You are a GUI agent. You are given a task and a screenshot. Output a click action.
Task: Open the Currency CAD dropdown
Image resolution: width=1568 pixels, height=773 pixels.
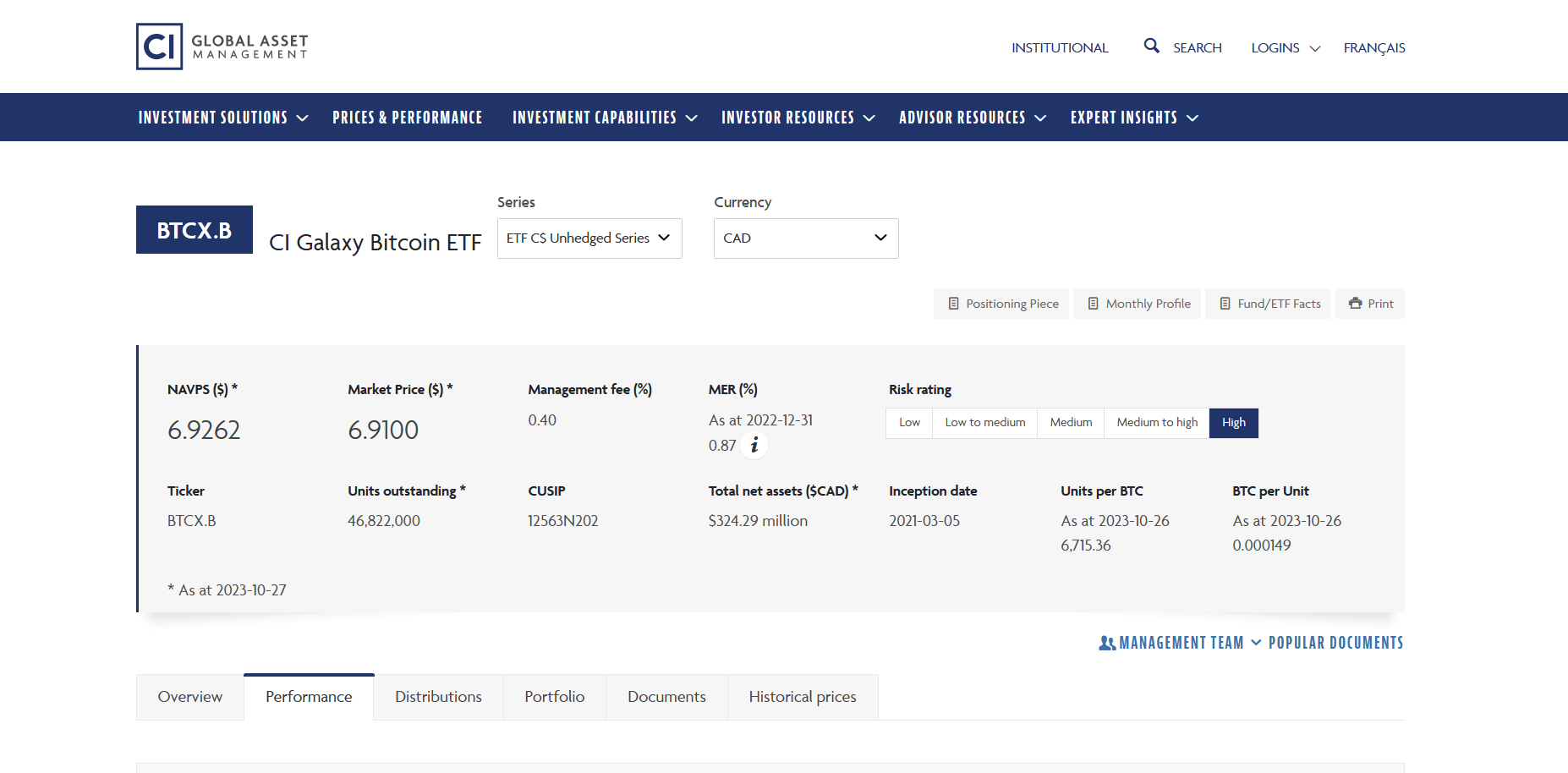(x=806, y=238)
